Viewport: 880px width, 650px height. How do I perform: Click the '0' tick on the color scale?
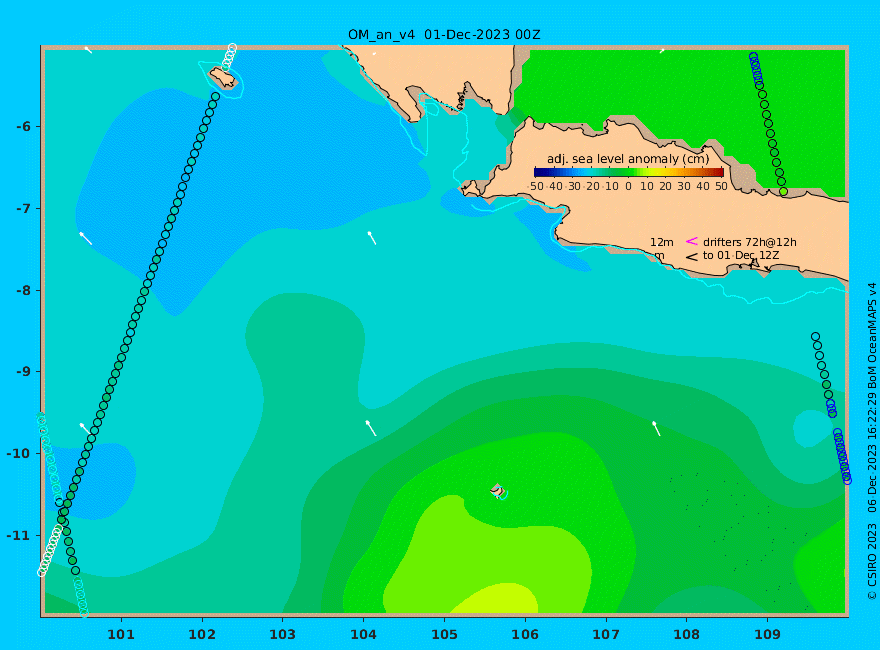pyautogui.click(x=628, y=186)
